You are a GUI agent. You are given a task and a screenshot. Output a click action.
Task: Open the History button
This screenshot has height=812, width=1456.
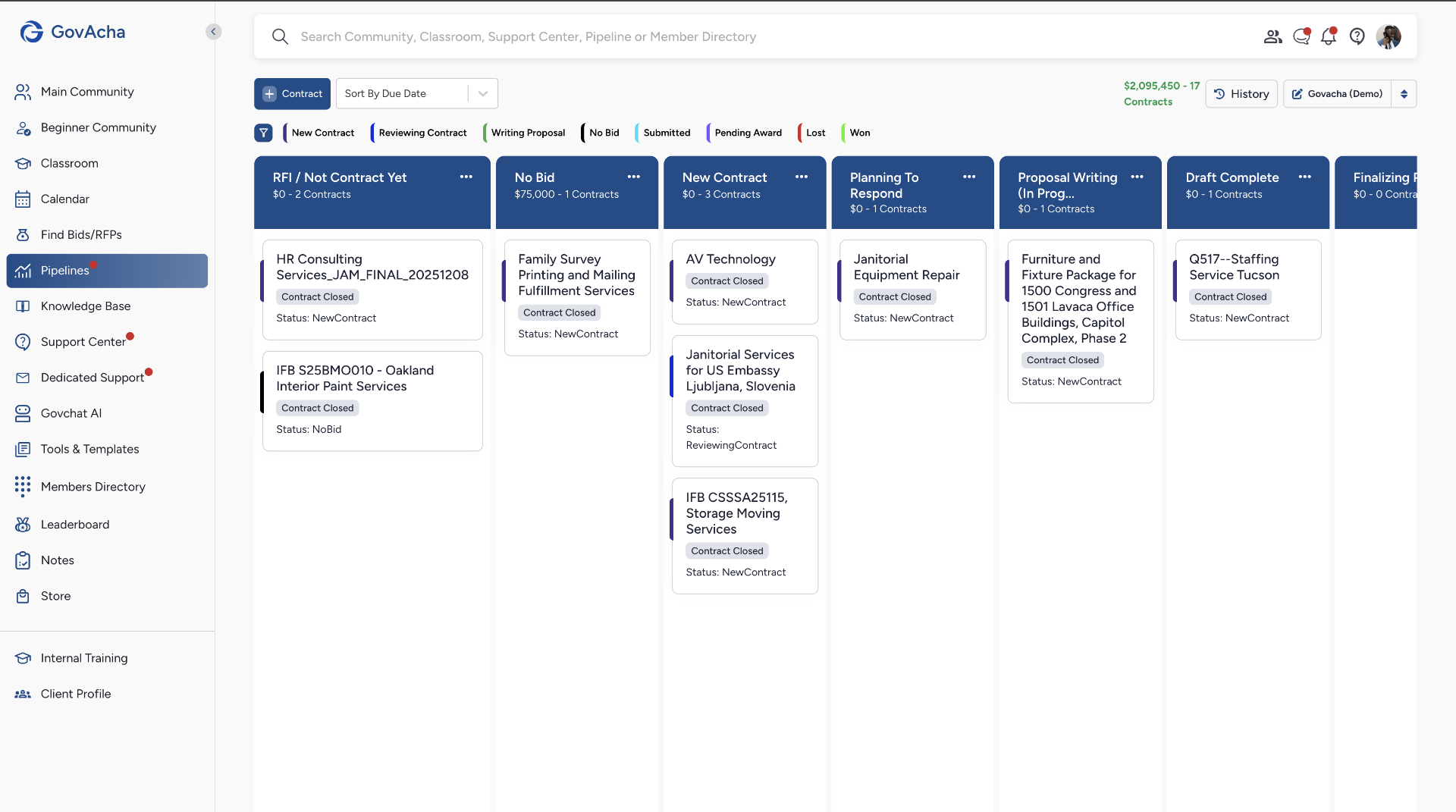[1241, 94]
